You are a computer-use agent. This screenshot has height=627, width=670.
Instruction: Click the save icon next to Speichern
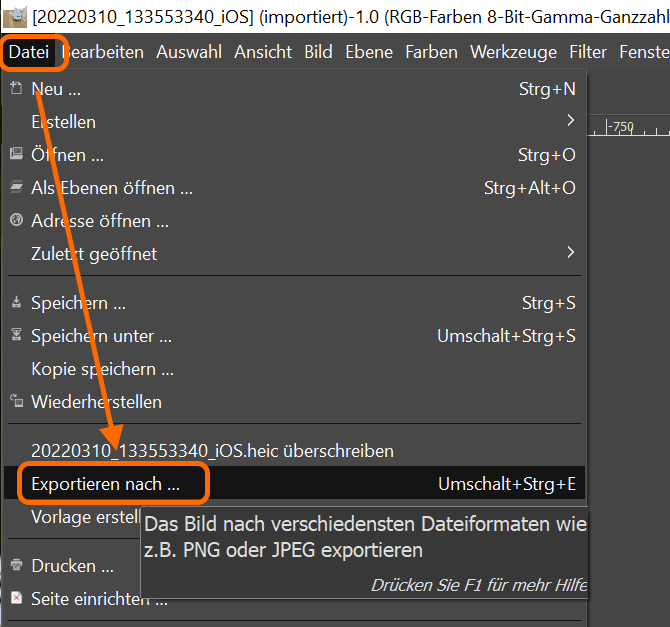(x=15, y=303)
